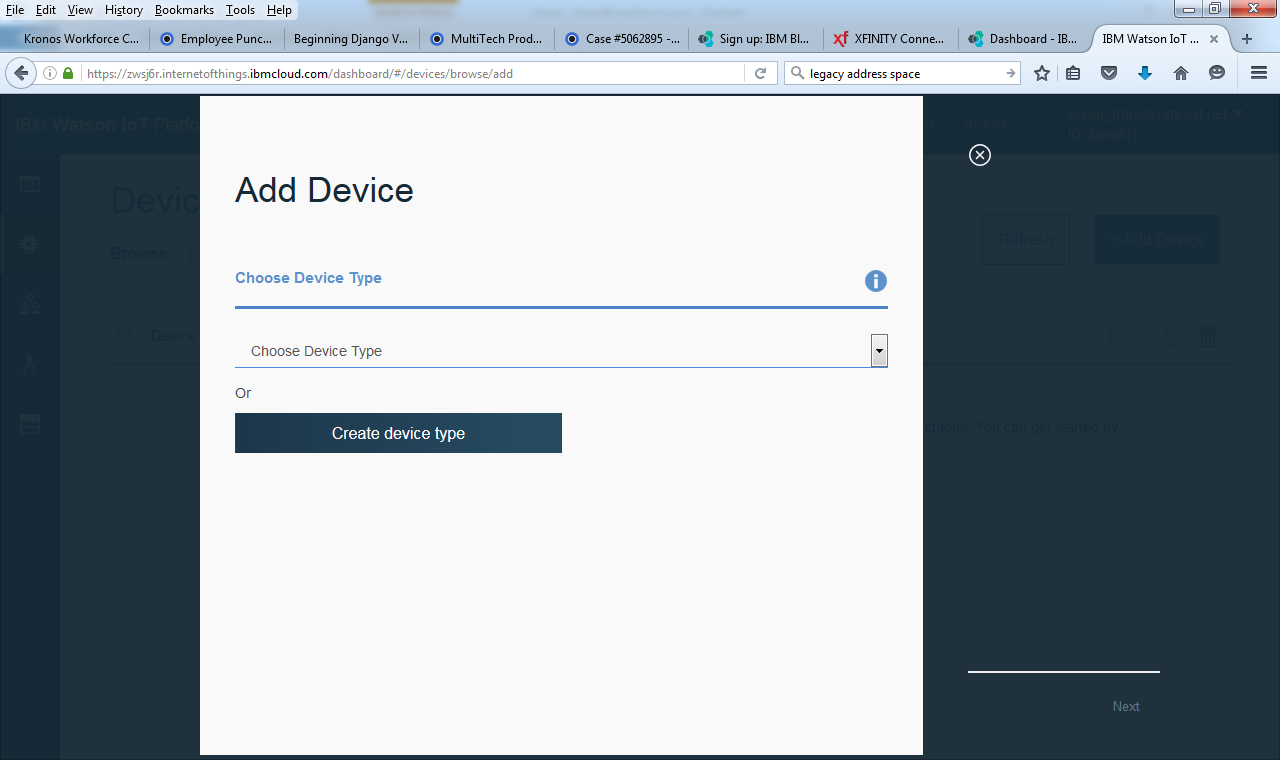Go back using the browser back arrow
Screen dimensions: 1280x760
[x=21, y=73]
